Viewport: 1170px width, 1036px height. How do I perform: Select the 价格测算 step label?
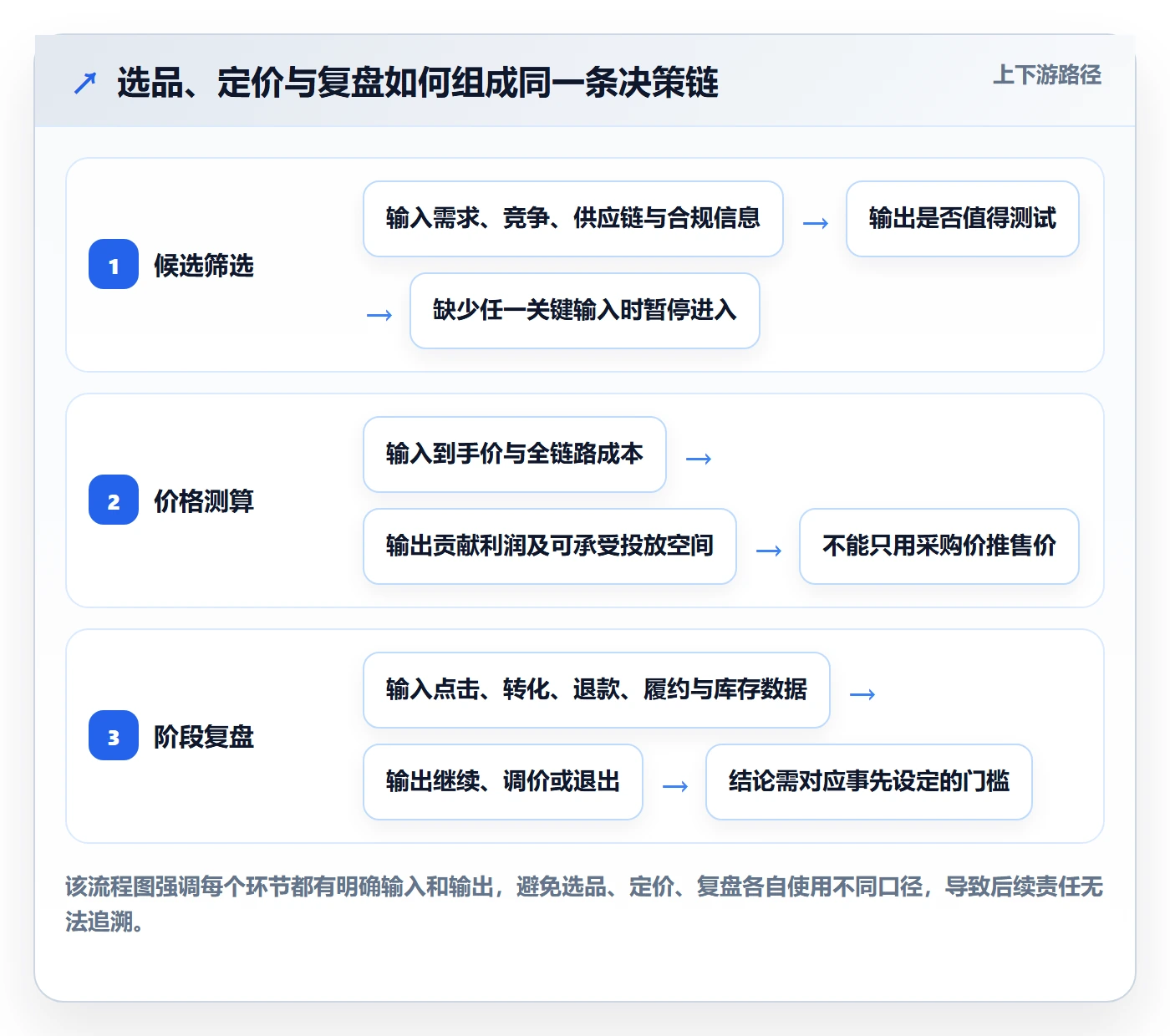(204, 501)
